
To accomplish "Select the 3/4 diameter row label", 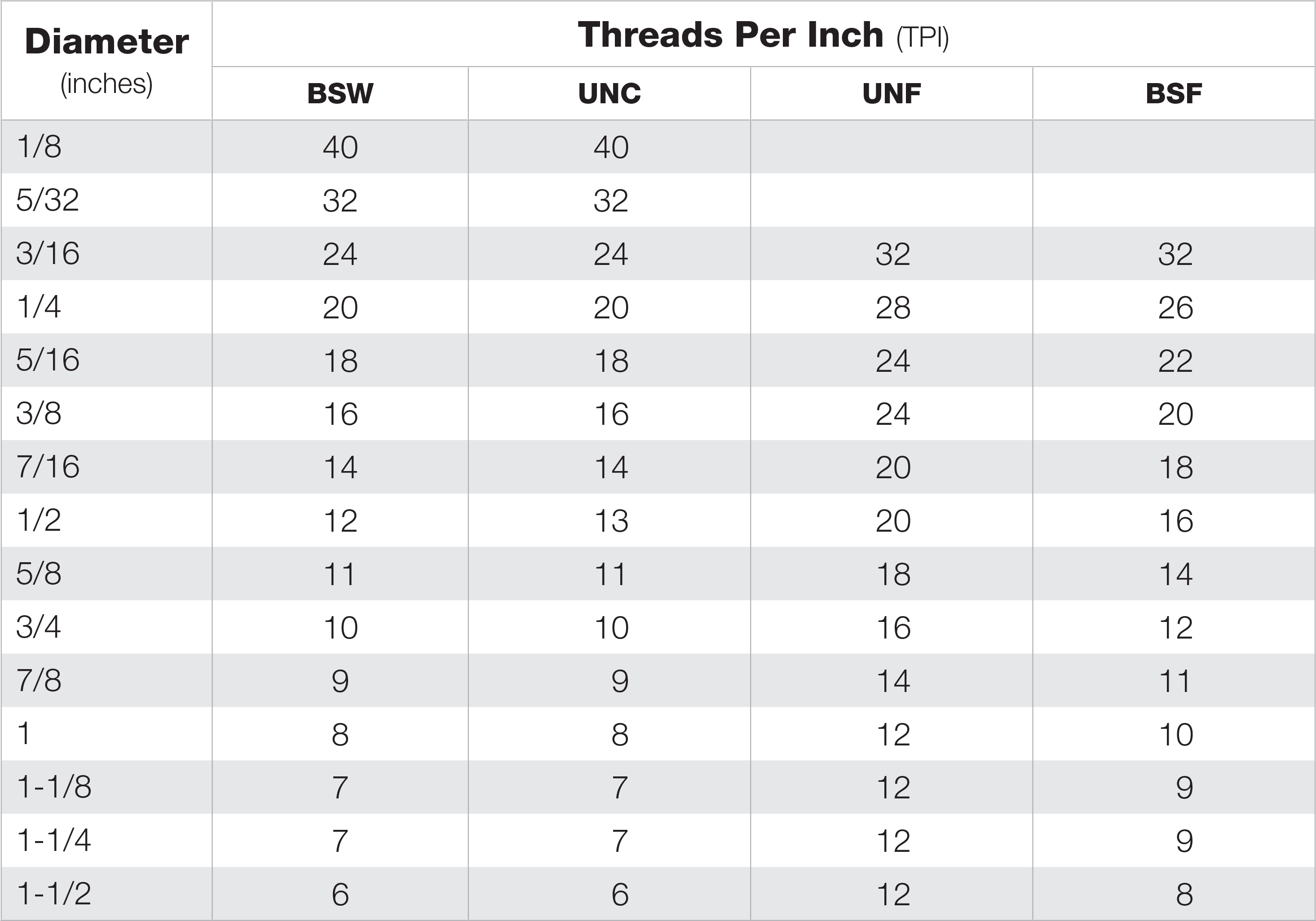I will [x=39, y=627].
